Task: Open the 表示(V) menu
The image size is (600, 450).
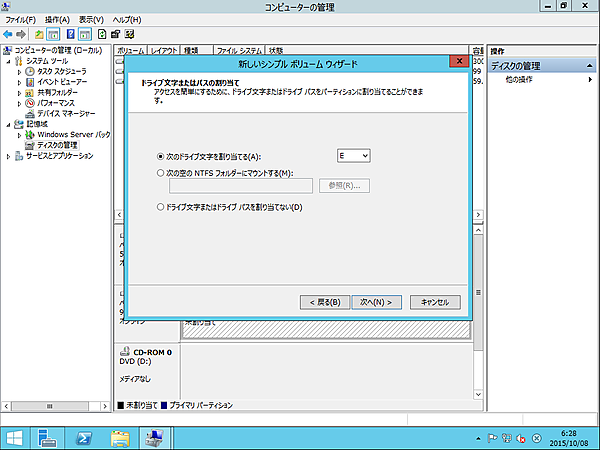Action: (x=91, y=20)
